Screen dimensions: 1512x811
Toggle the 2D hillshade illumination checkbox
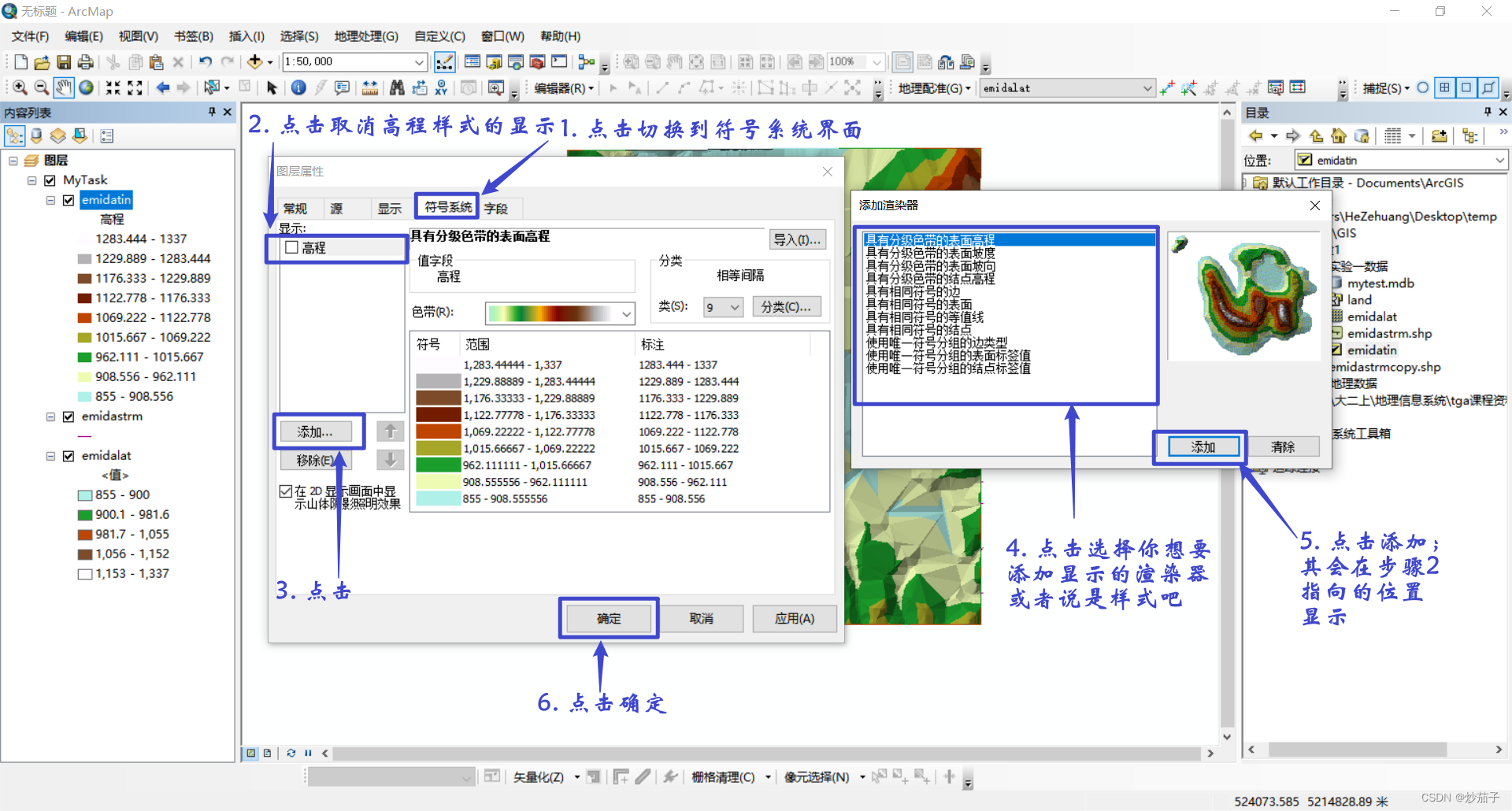(286, 491)
